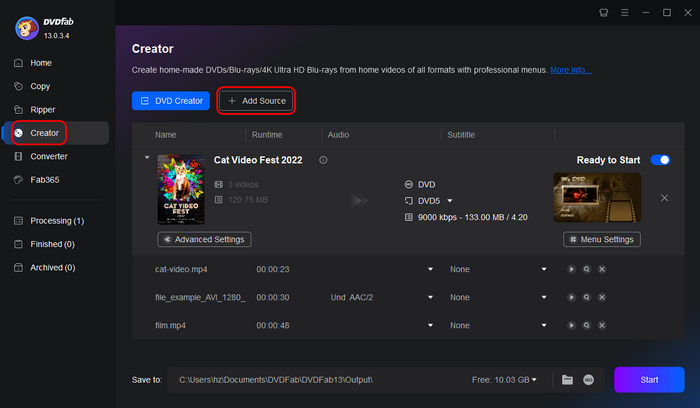Toggle the Ready to Start switch
The height and width of the screenshot is (408, 700).
coord(660,160)
